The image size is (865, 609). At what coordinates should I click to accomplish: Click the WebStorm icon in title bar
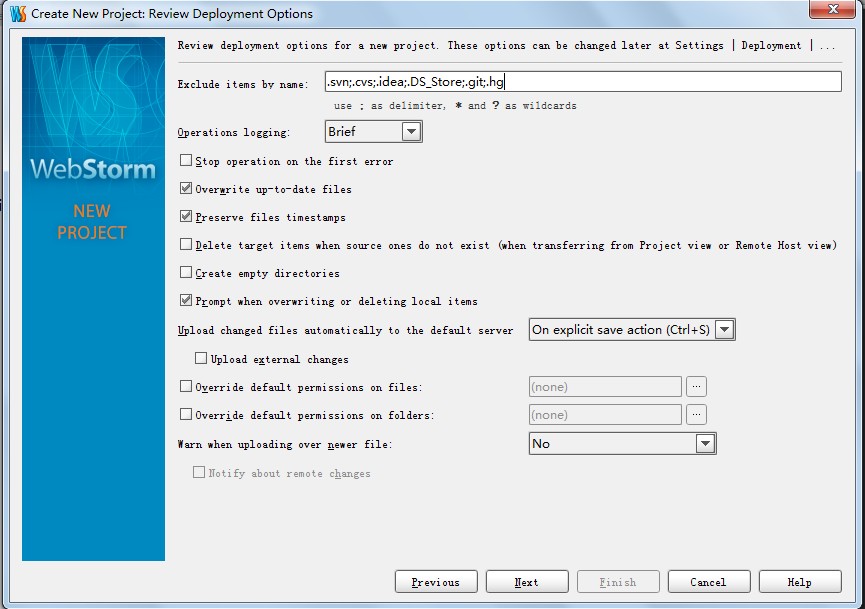(x=17, y=13)
